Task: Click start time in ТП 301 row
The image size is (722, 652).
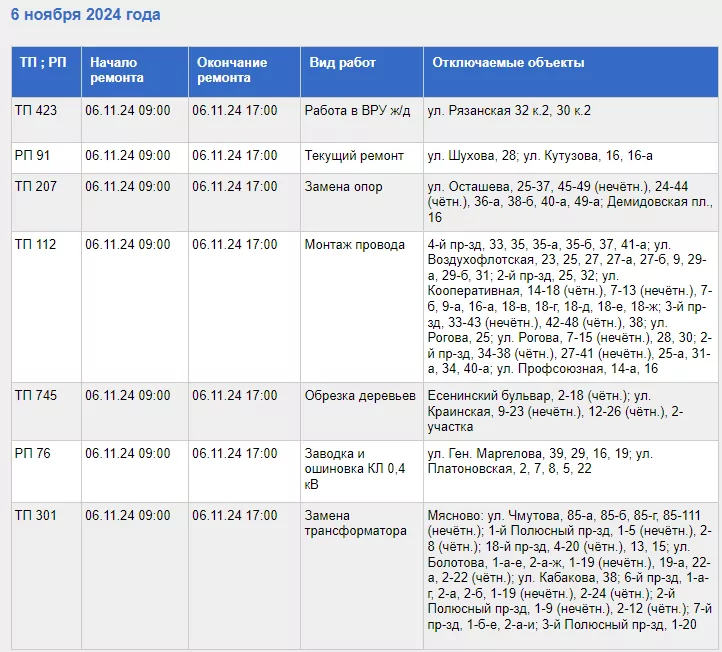Action: (x=128, y=515)
